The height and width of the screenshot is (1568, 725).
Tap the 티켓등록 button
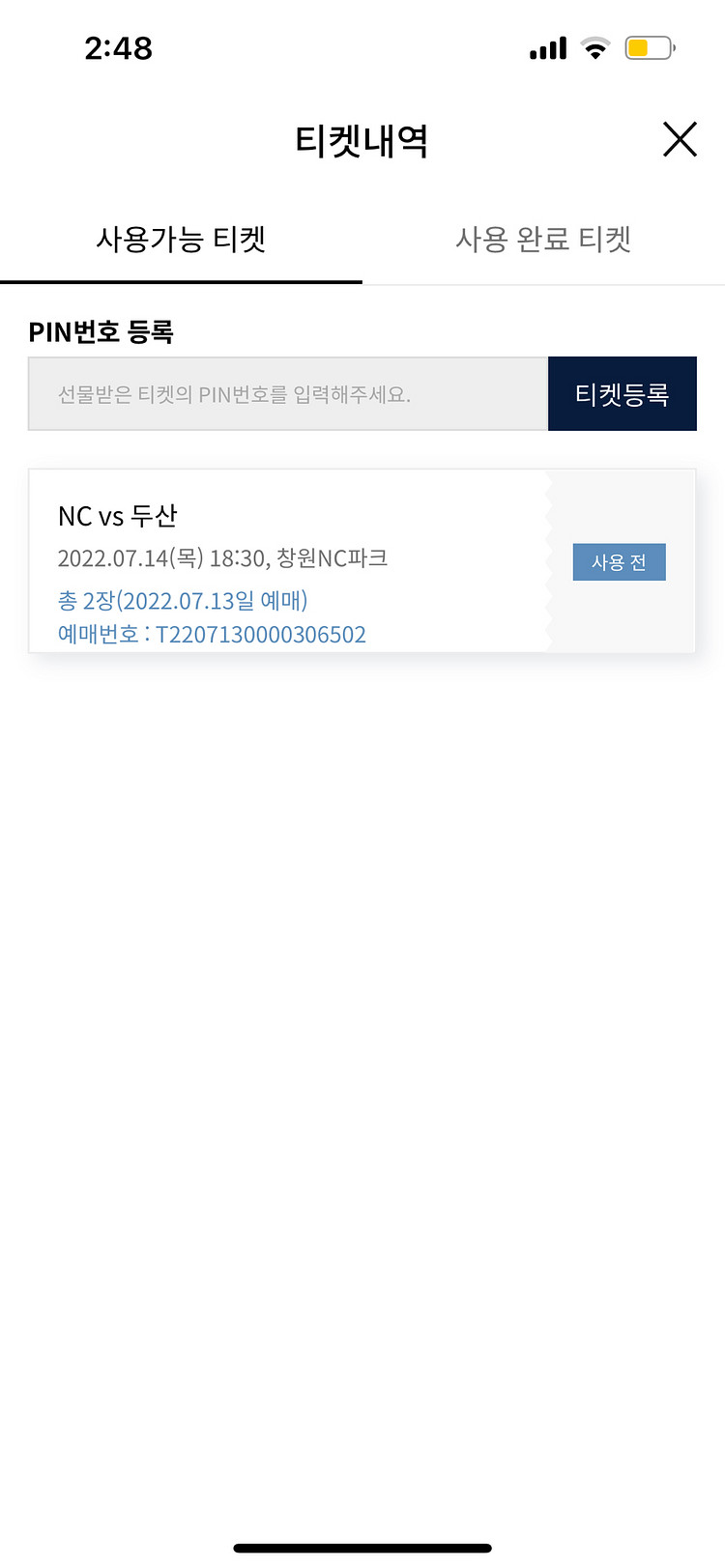pos(623,394)
